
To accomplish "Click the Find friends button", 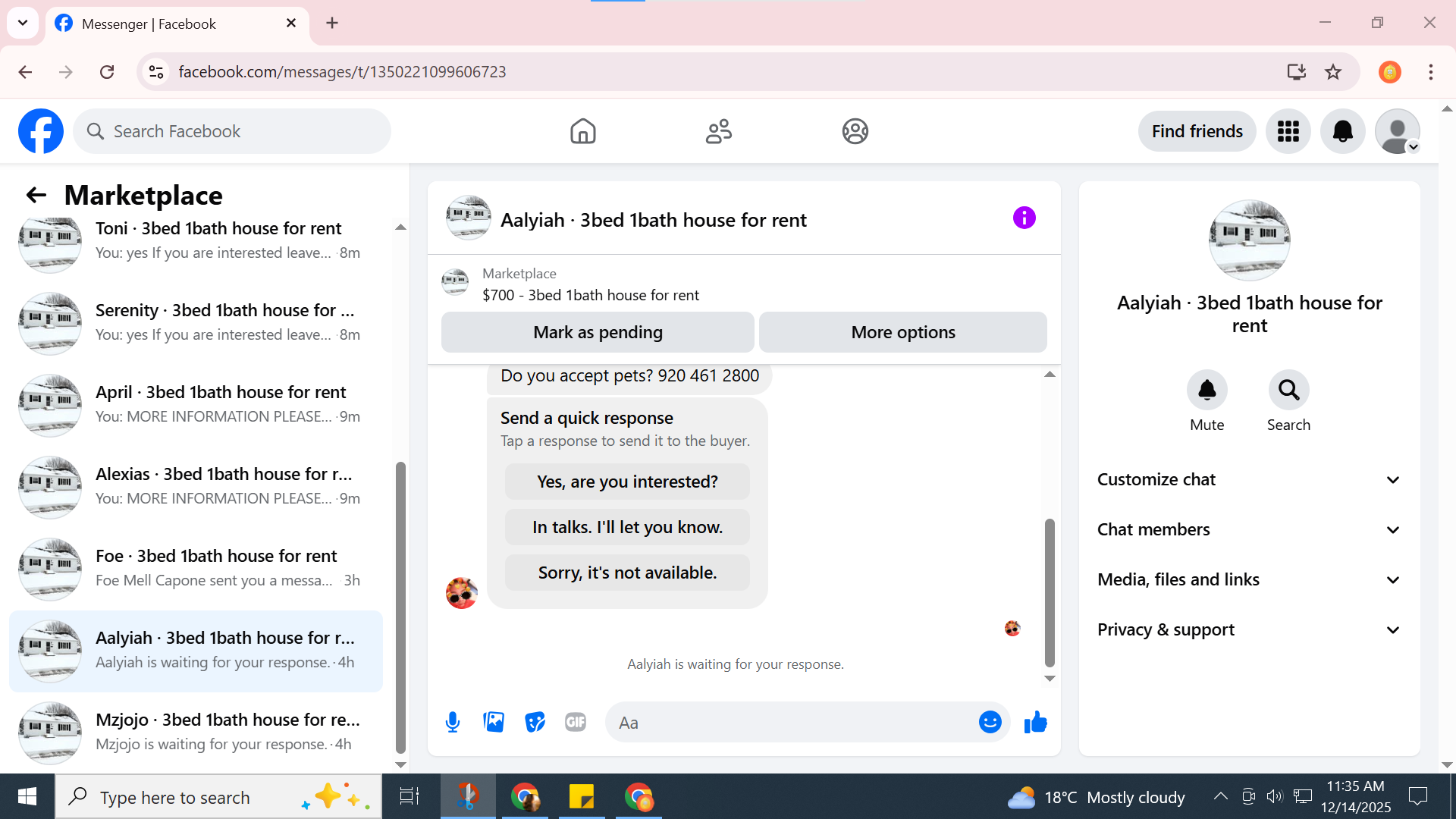I will click(x=1197, y=131).
